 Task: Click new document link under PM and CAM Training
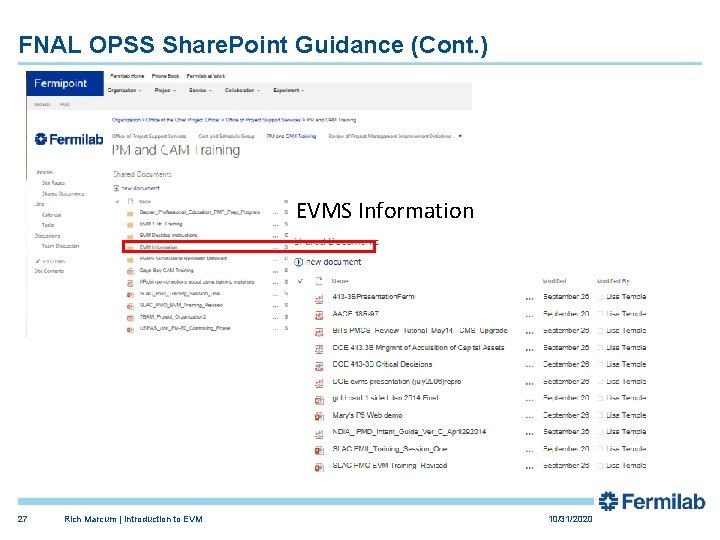pyautogui.click(x=141, y=188)
